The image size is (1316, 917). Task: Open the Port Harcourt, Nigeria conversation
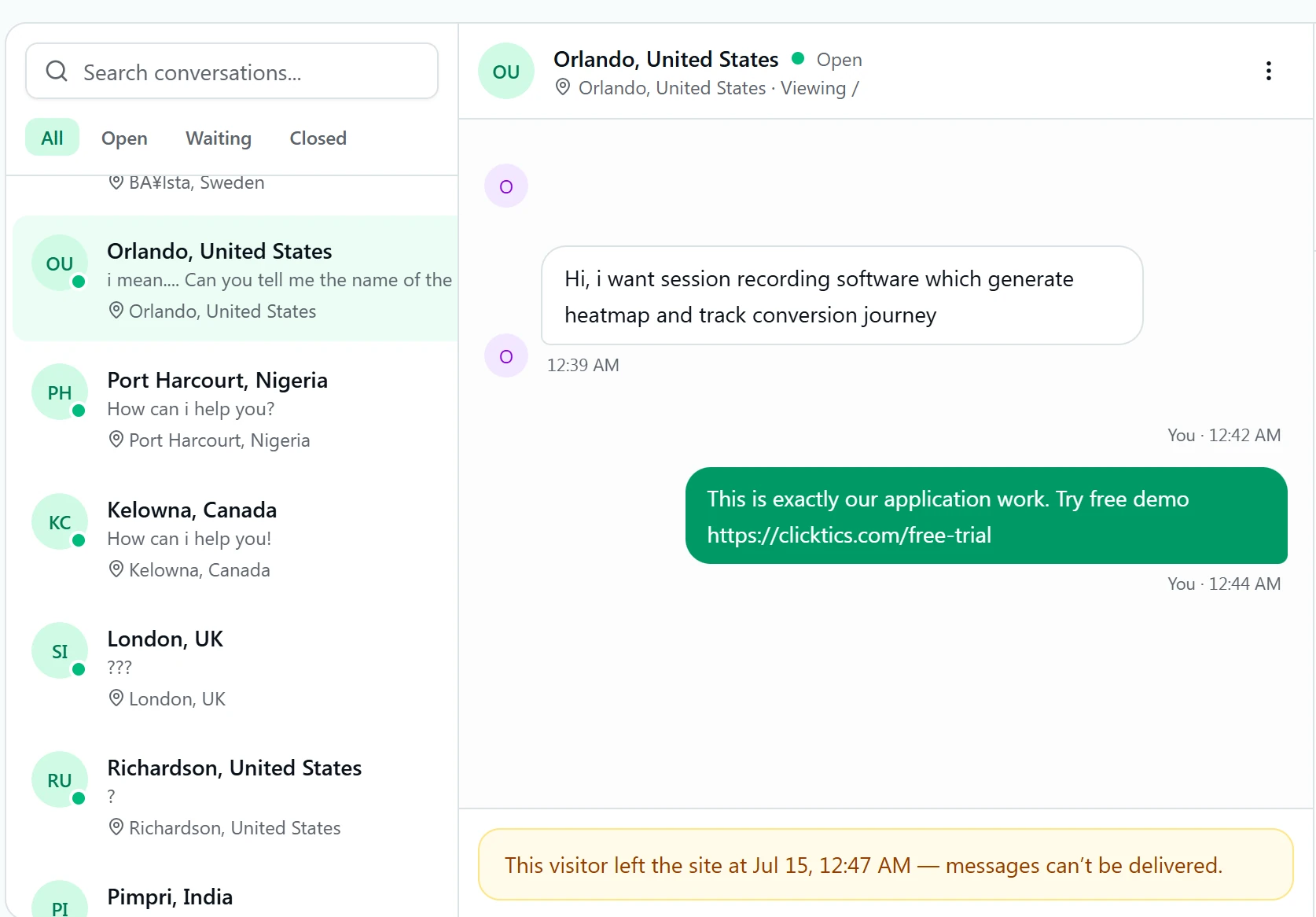tap(236, 408)
